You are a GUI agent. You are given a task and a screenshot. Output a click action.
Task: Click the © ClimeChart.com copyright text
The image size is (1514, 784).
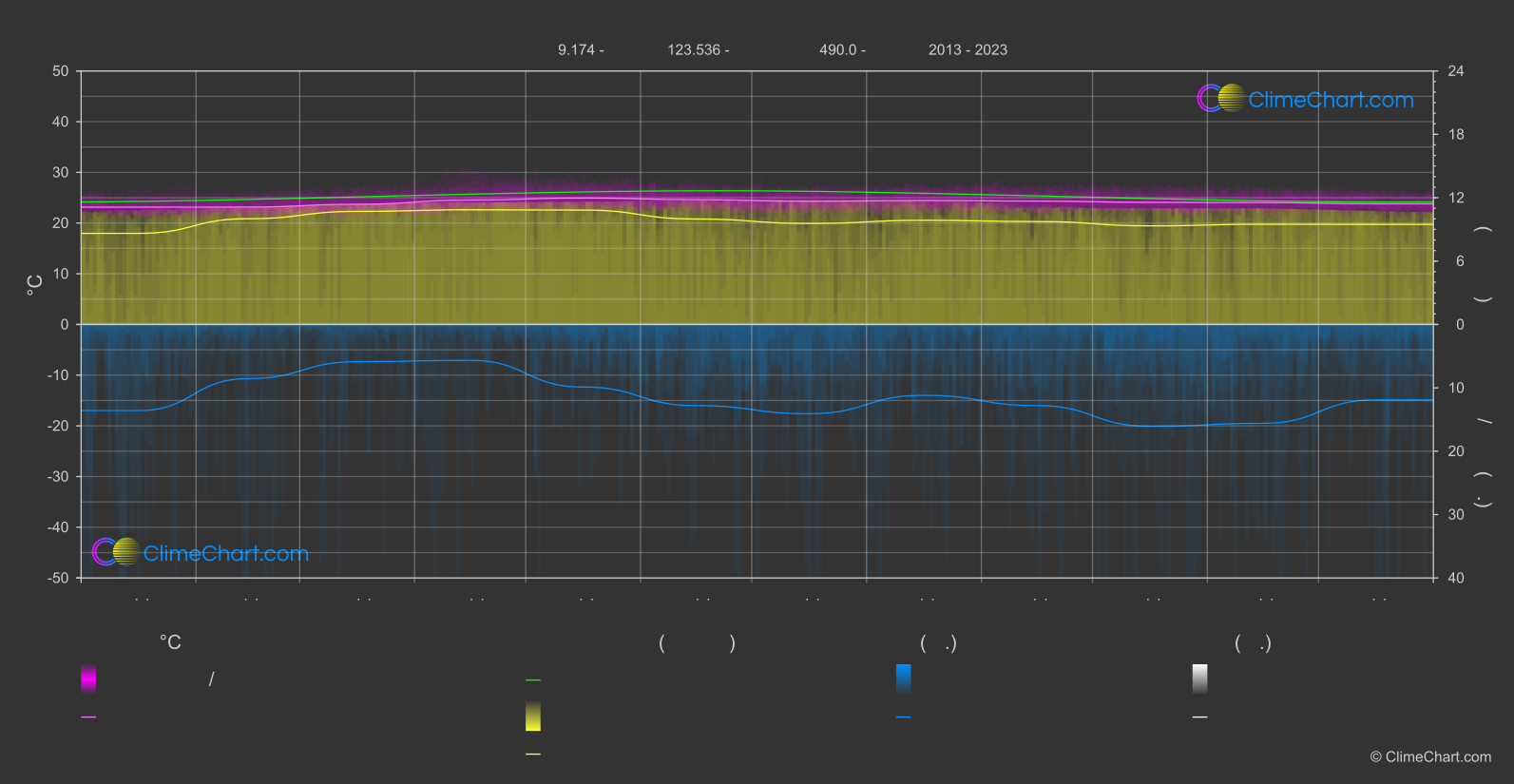[x=1430, y=757]
